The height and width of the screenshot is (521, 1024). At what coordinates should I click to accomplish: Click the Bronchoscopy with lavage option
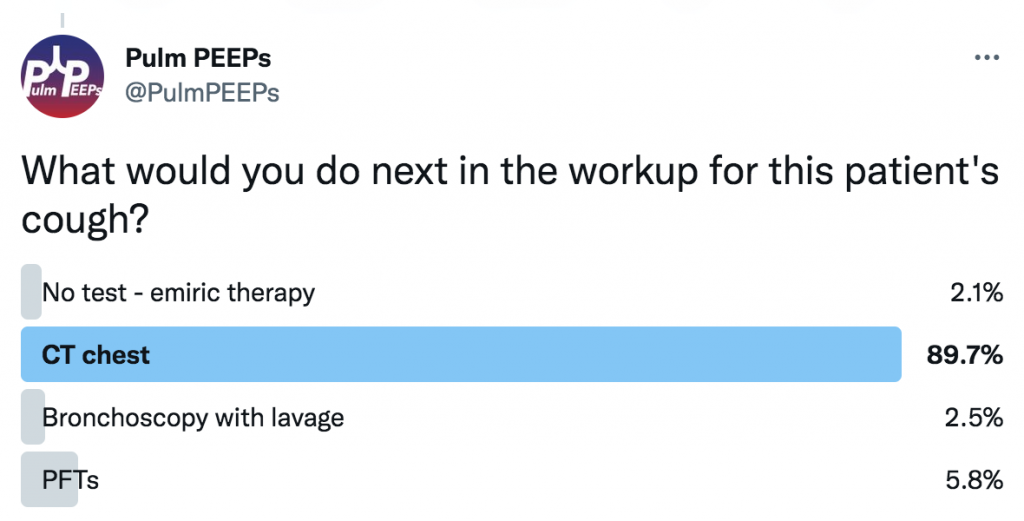(193, 418)
